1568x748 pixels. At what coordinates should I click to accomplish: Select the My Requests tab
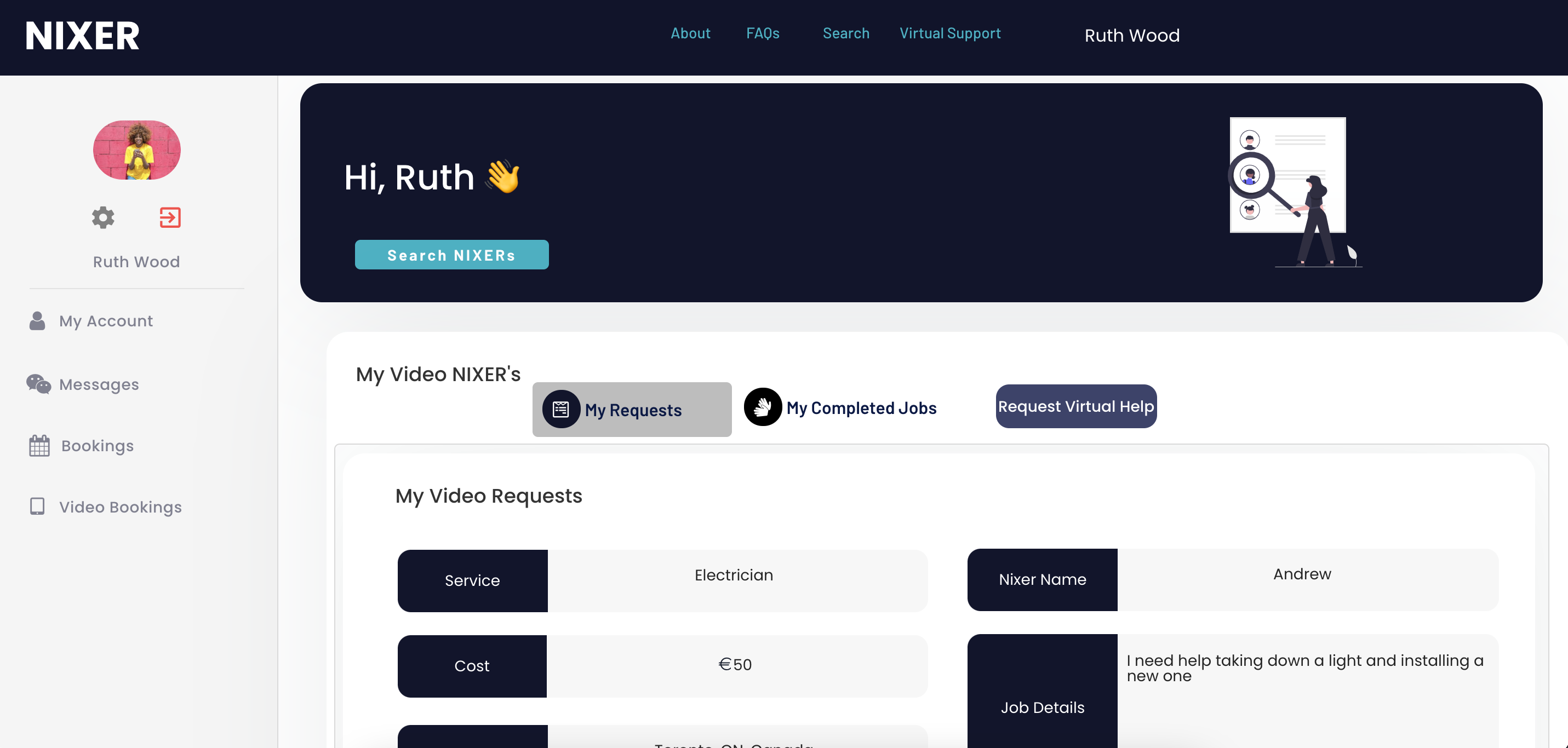[632, 410]
